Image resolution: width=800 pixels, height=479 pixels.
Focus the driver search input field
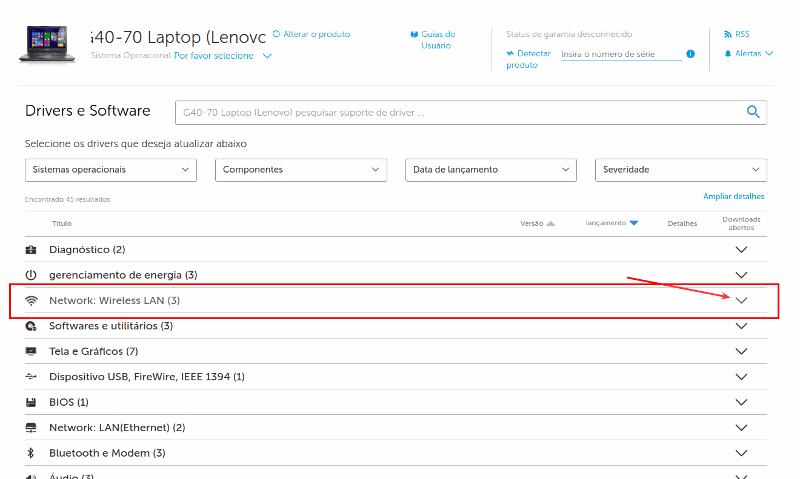tap(458, 112)
